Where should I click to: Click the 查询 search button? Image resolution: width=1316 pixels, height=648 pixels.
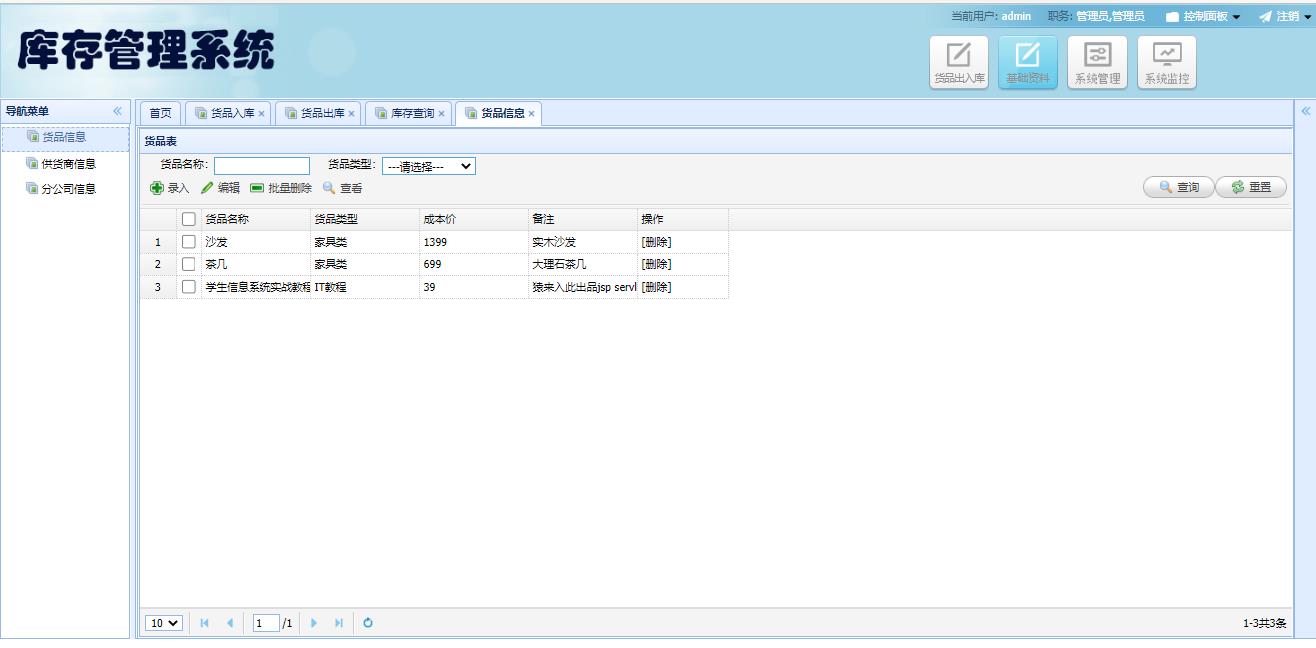[x=1178, y=187]
